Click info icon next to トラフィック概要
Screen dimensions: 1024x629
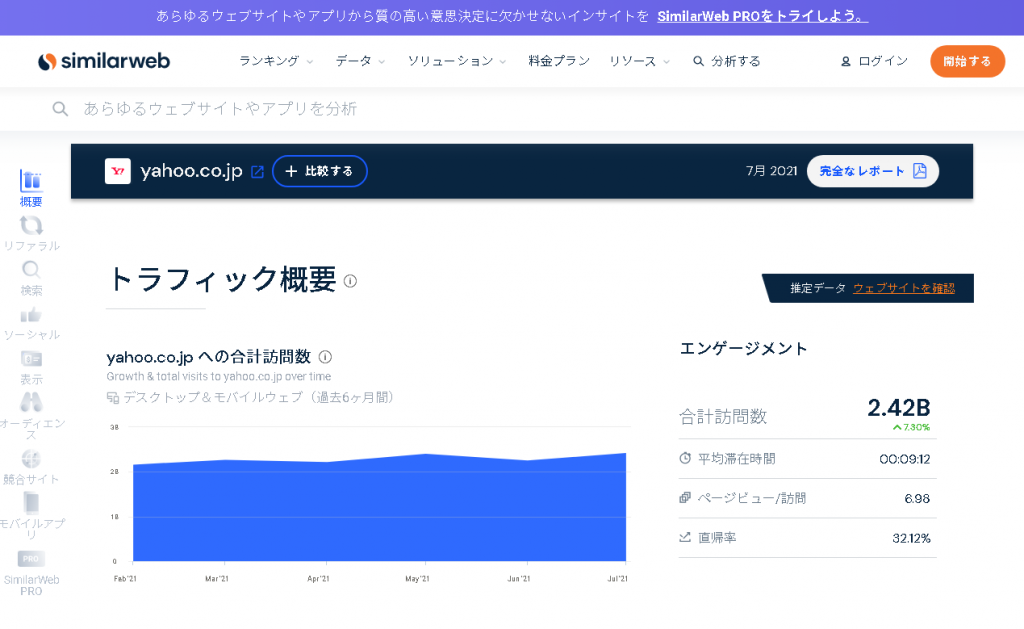pyautogui.click(x=350, y=282)
